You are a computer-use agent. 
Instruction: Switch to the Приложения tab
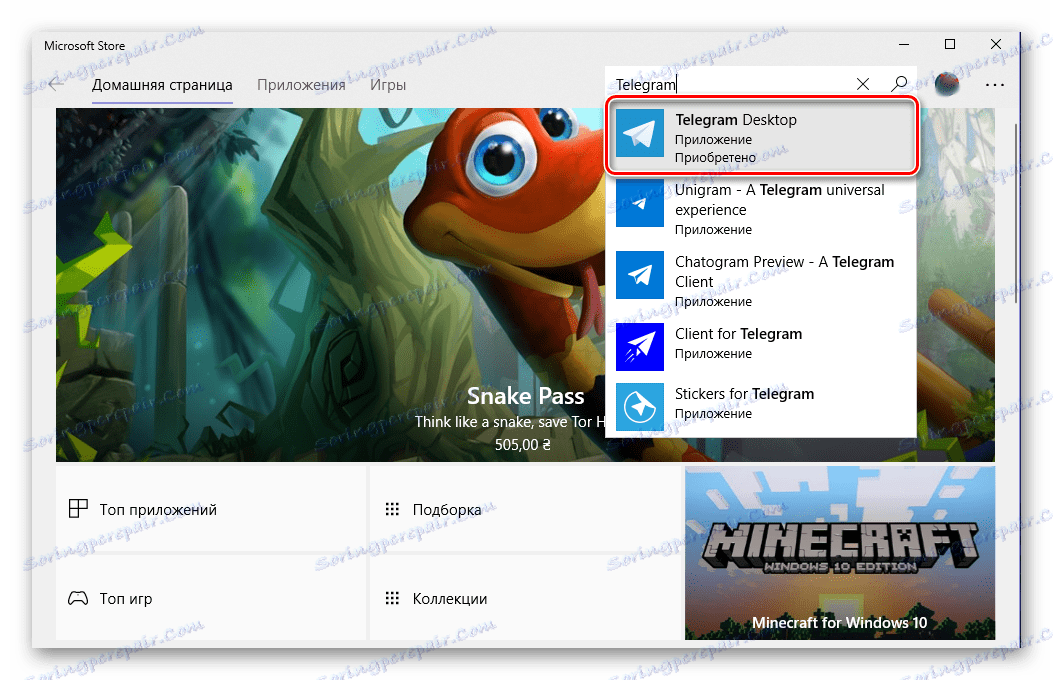coord(301,84)
